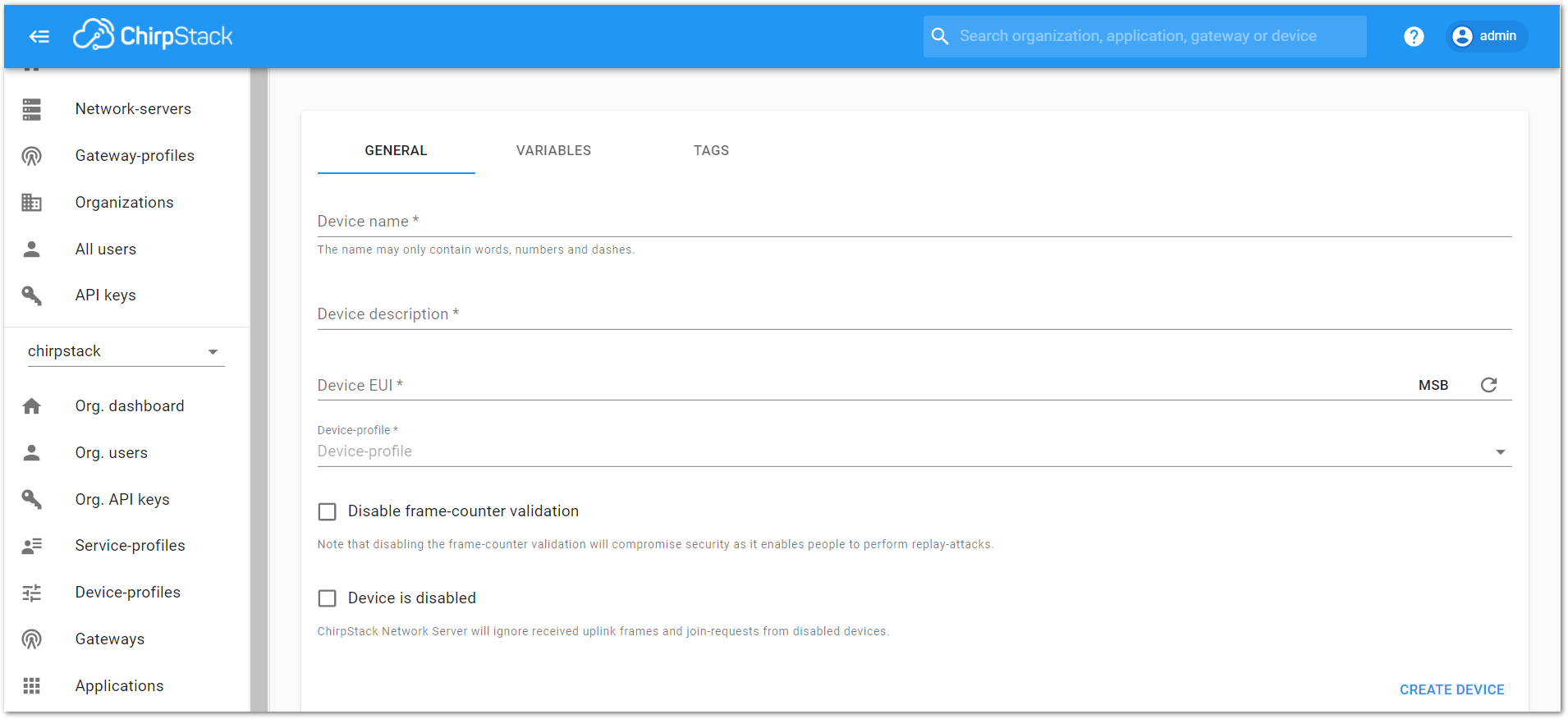Collapse the sidebar with back-arrow menu icon
Image resolution: width=1568 pixels, height=719 pixels.
point(39,36)
